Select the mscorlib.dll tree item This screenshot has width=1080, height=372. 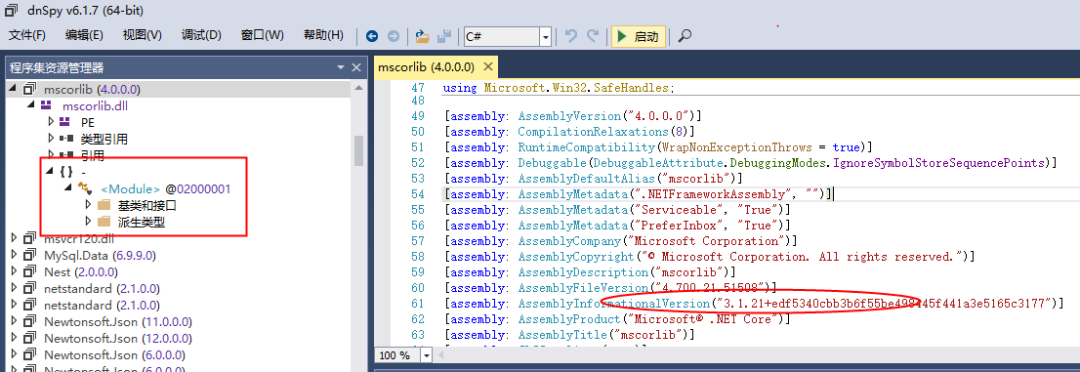(x=94, y=106)
